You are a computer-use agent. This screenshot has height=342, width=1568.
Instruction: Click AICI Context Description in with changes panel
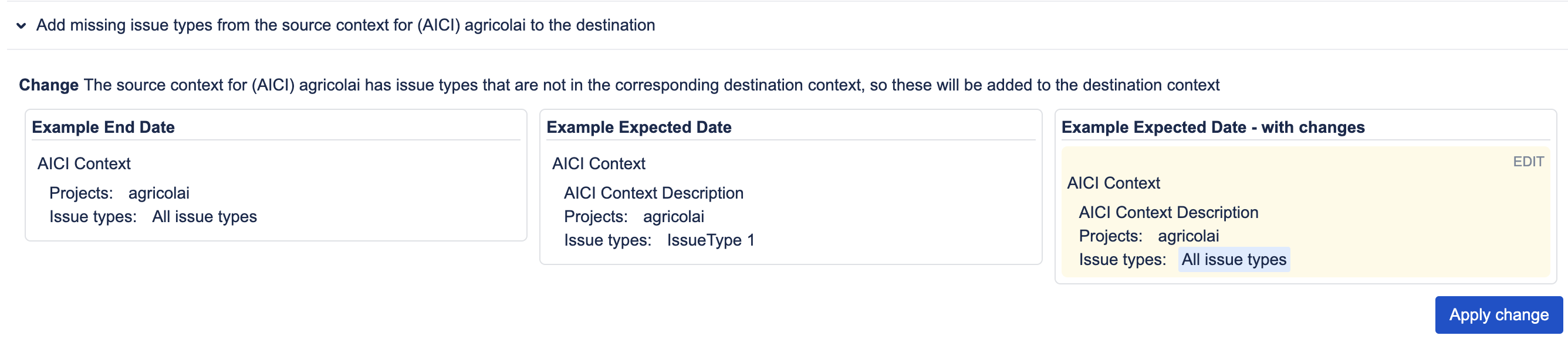(1168, 212)
